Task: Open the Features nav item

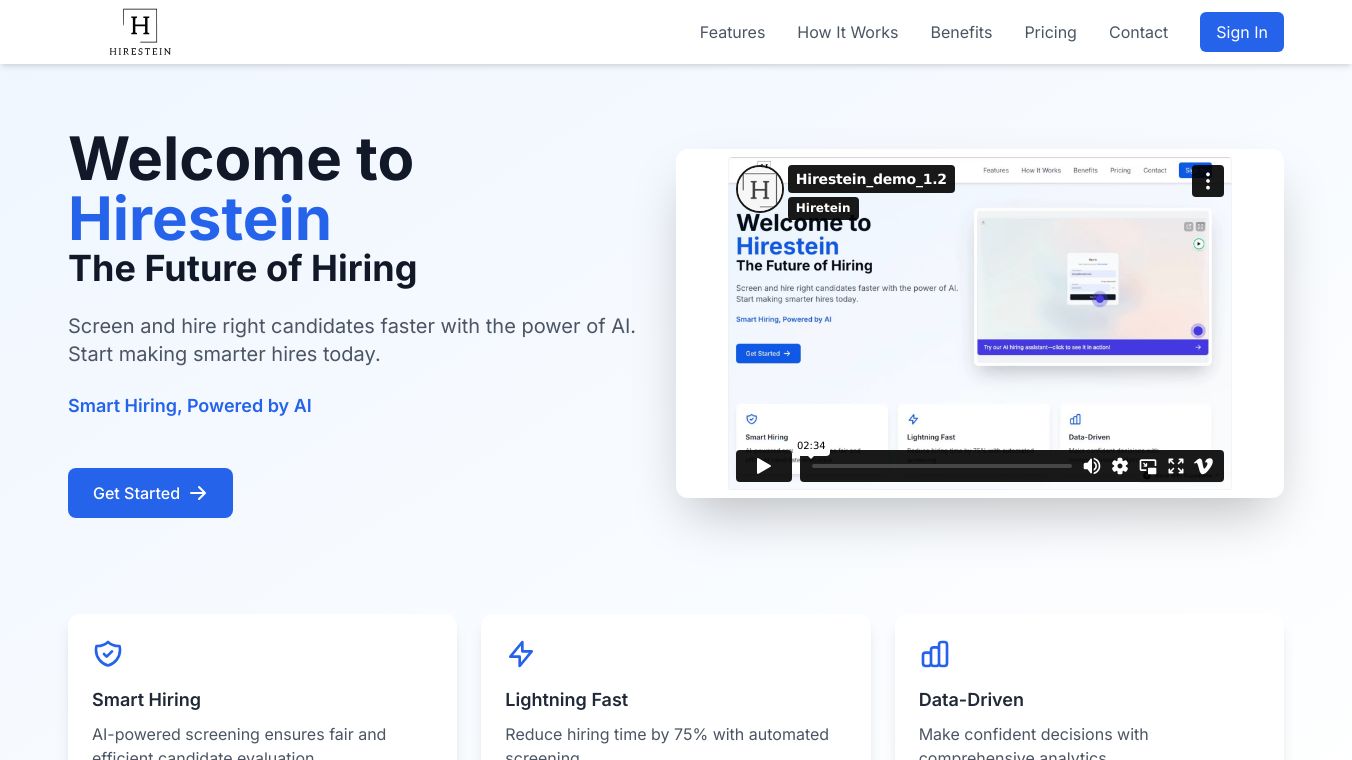Action: tap(732, 32)
